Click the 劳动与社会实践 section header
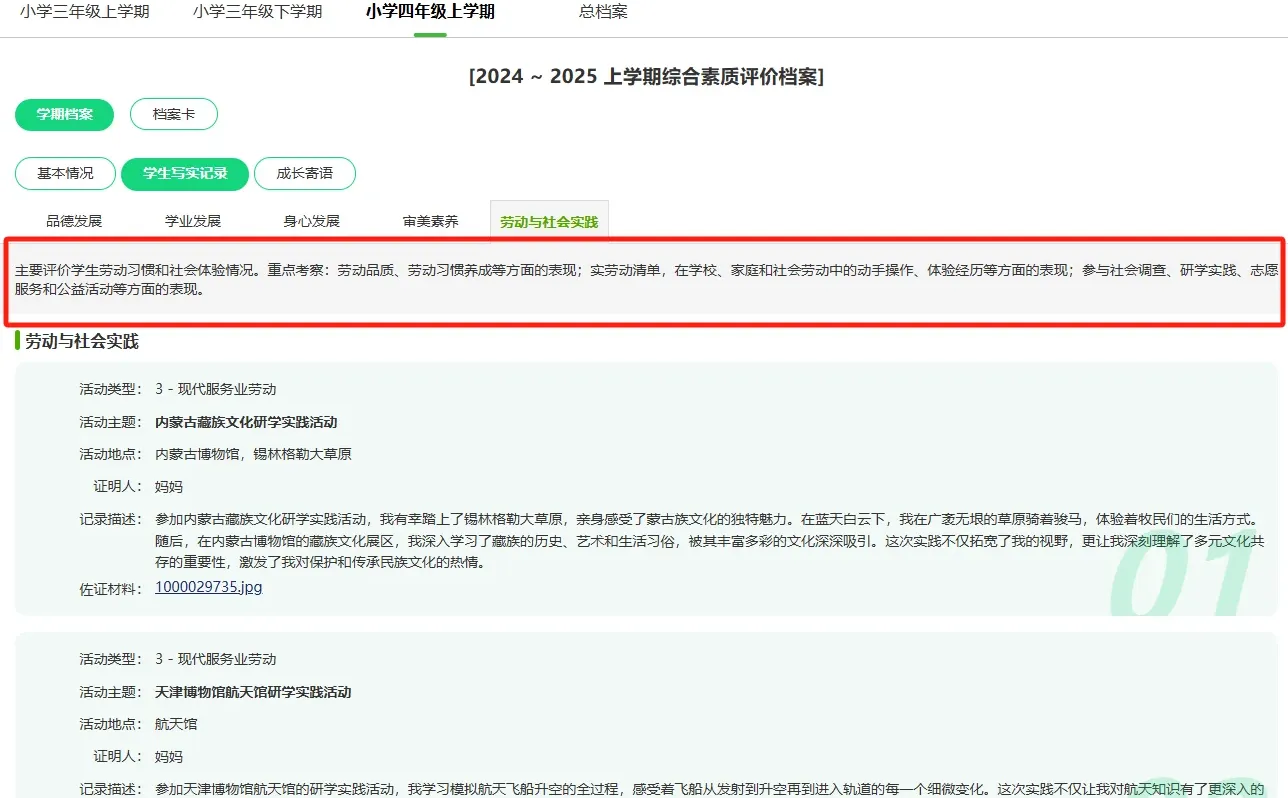Image resolution: width=1288 pixels, height=798 pixels. pyautogui.click(x=84, y=341)
